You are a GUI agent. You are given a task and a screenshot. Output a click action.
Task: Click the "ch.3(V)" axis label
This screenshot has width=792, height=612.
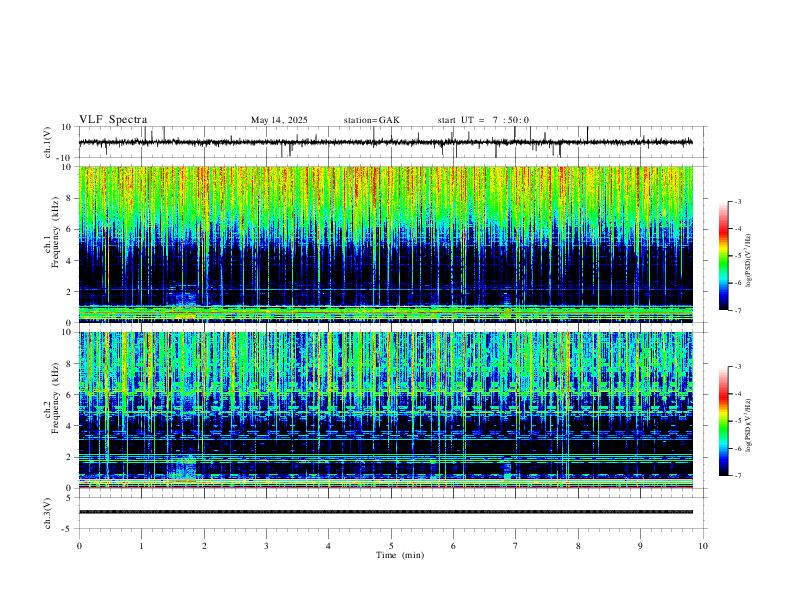48,514
